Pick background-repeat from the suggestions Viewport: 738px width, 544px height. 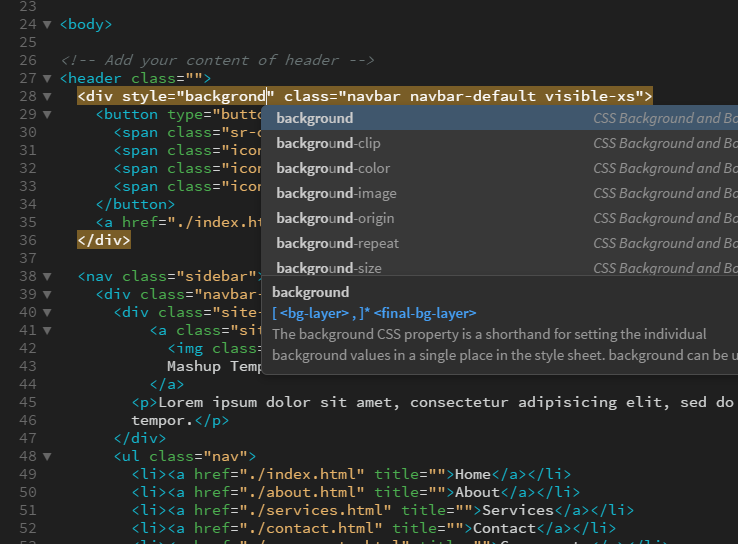(x=337, y=243)
